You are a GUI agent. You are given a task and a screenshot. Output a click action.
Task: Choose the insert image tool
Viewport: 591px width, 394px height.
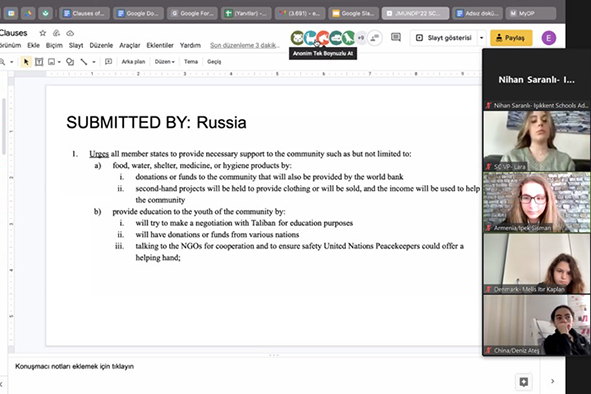click(52, 62)
